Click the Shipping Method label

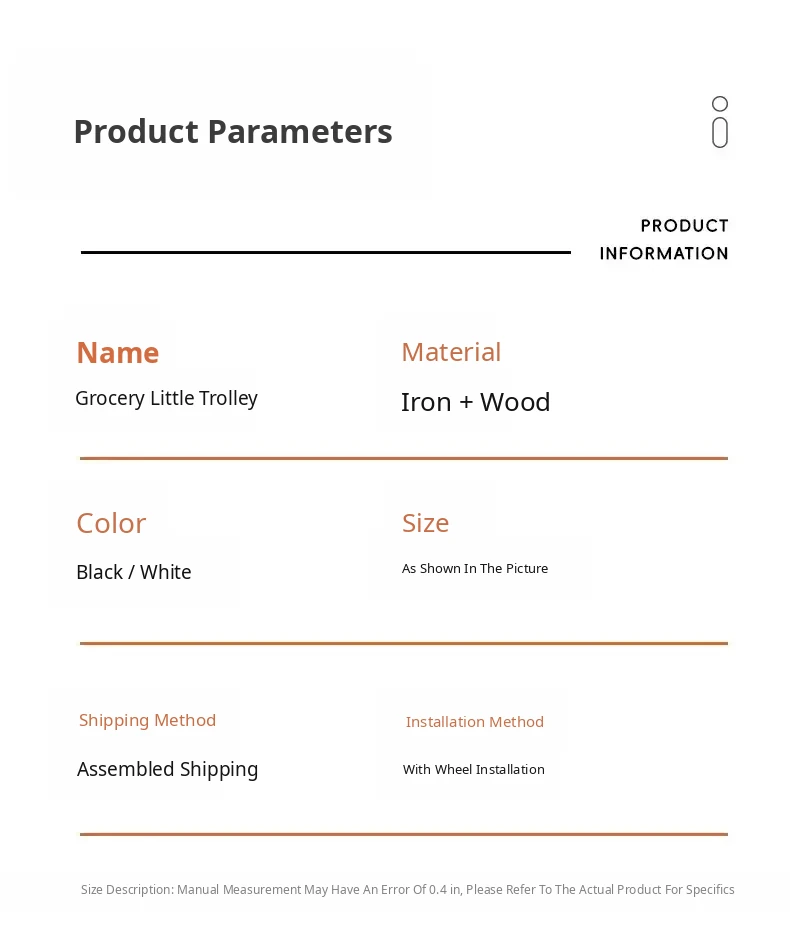point(147,720)
